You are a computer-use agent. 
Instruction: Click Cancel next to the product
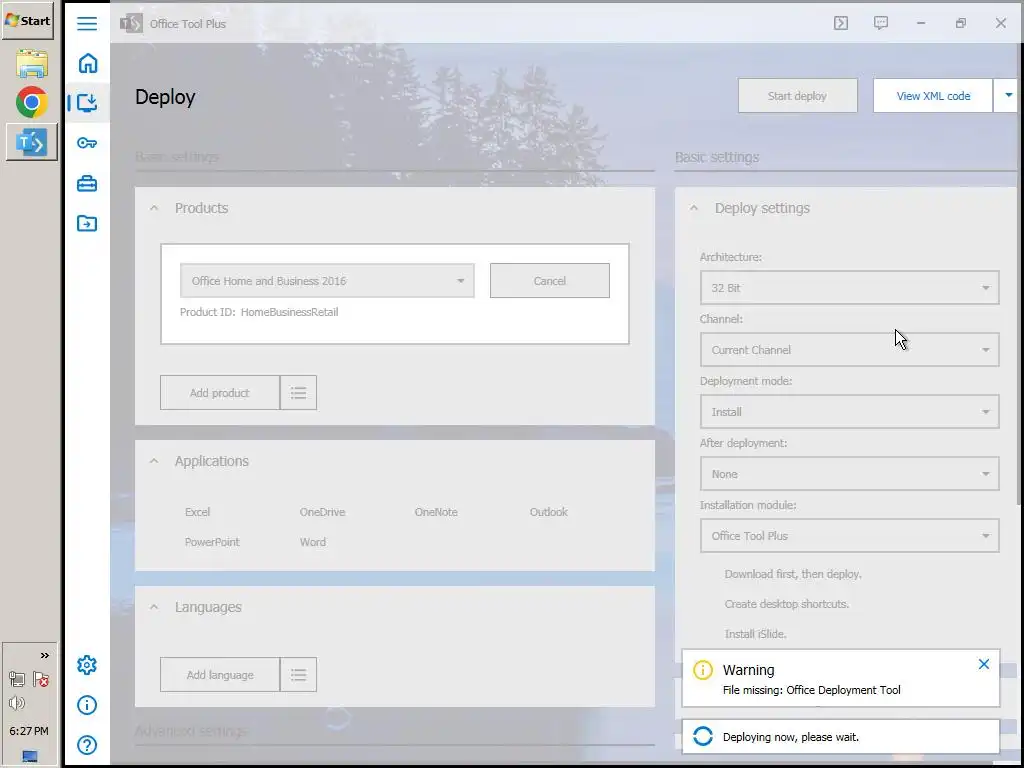click(550, 281)
